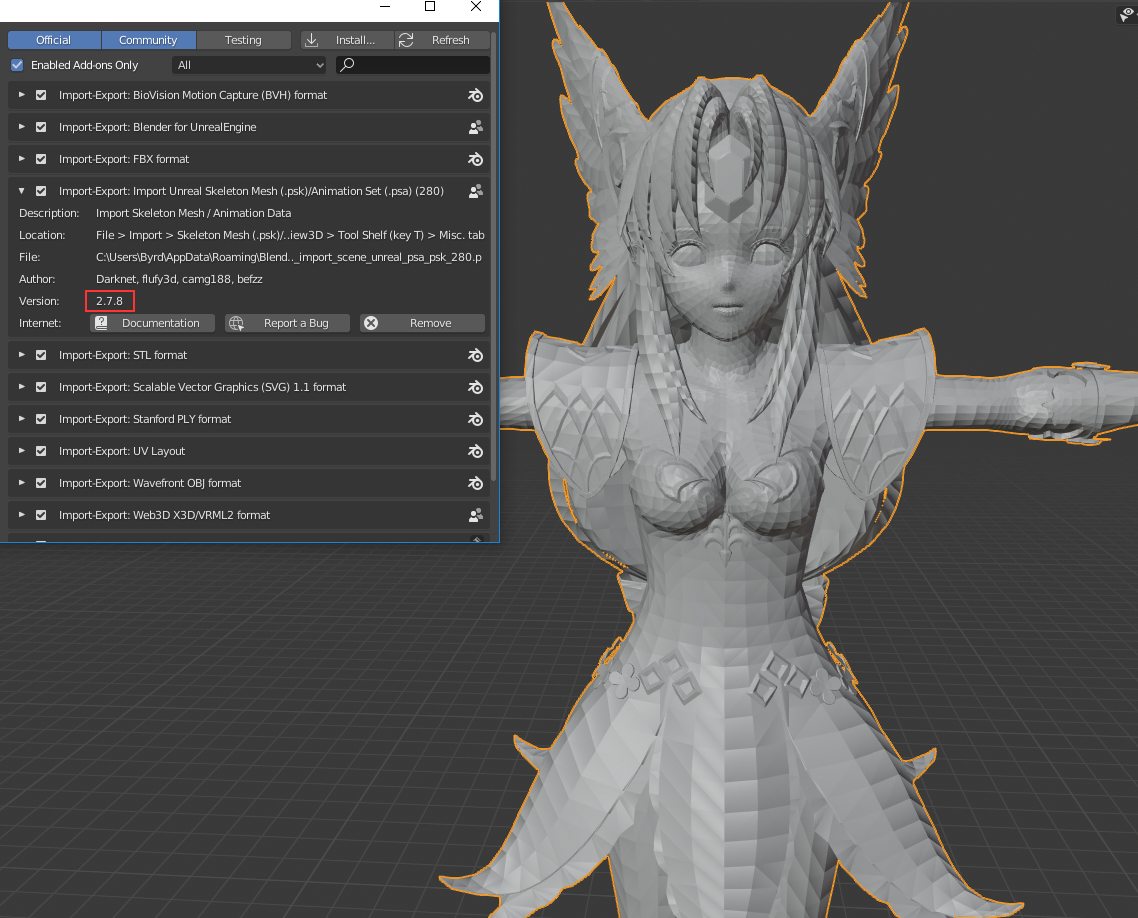The height and width of the screenshot is (918, 1138).
Task: Disable the BioVision Motion Capture (BVH) add-on
Action: [41, 95]
